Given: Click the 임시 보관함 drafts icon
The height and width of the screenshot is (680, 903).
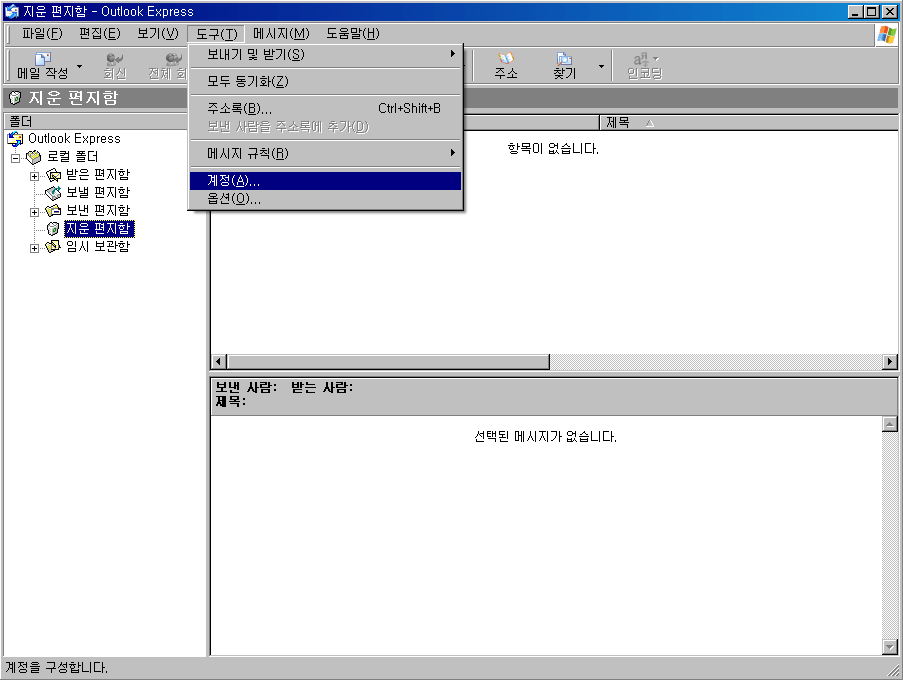Looking at the screenshot, I should [x=53, y=246].
